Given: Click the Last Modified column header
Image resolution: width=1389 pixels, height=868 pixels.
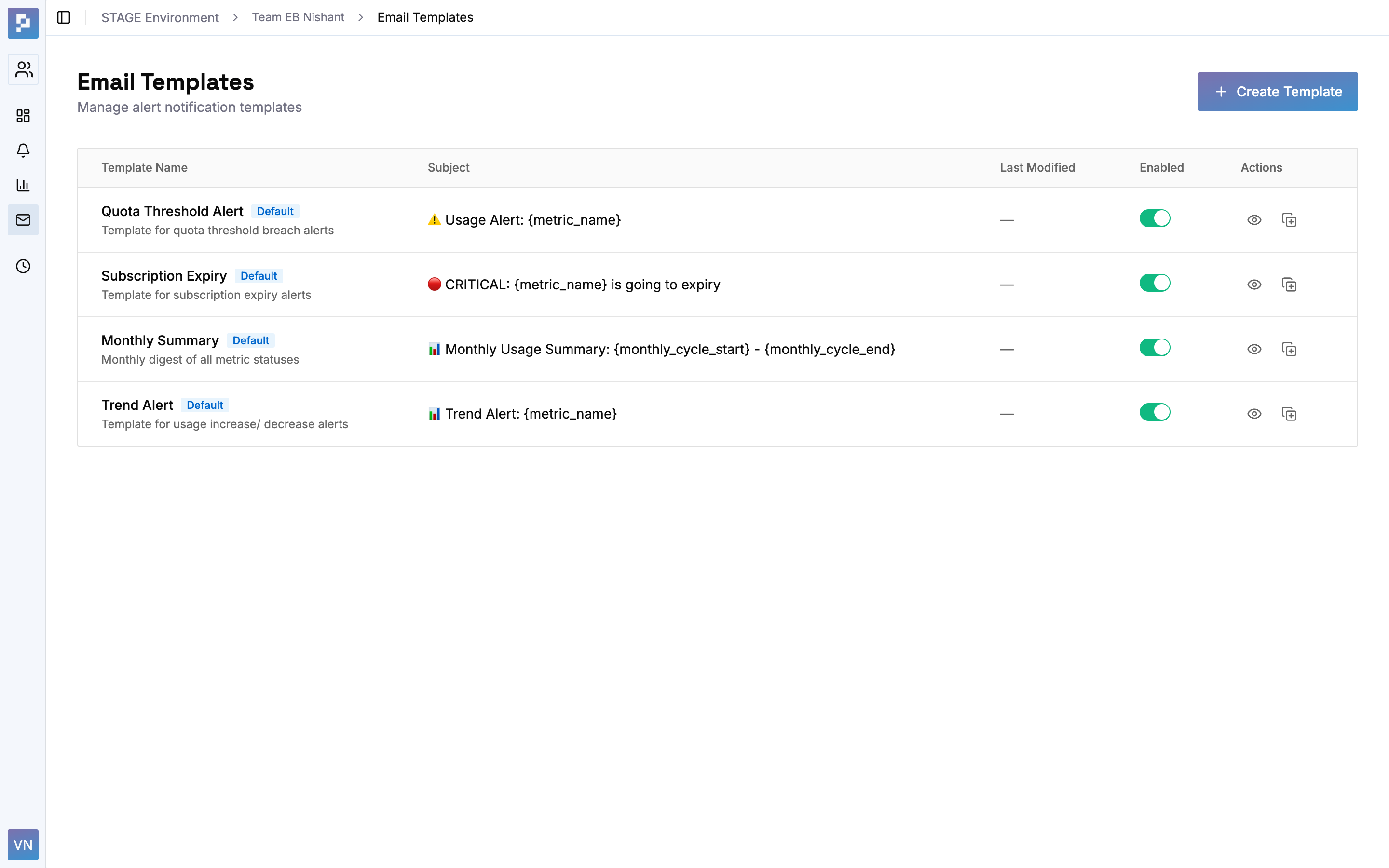Looking at the screenshot, I should pos(1037,168).
